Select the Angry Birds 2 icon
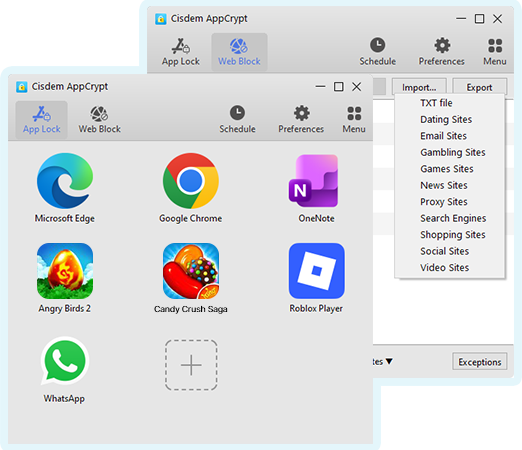Screen dimensions: 522x450 click(65, 271)
